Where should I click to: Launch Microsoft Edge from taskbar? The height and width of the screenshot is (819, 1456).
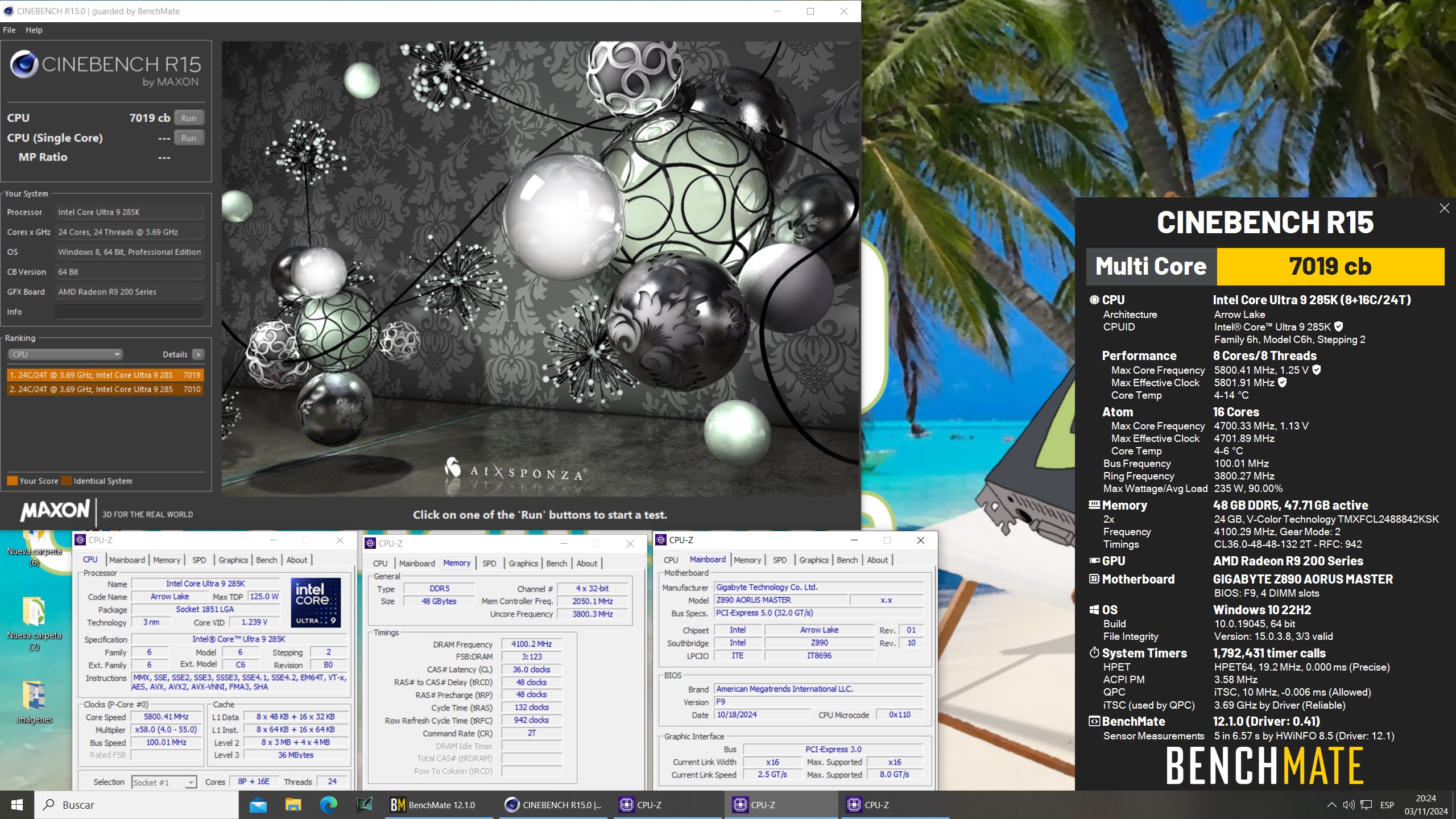click(x=328, y=805)
